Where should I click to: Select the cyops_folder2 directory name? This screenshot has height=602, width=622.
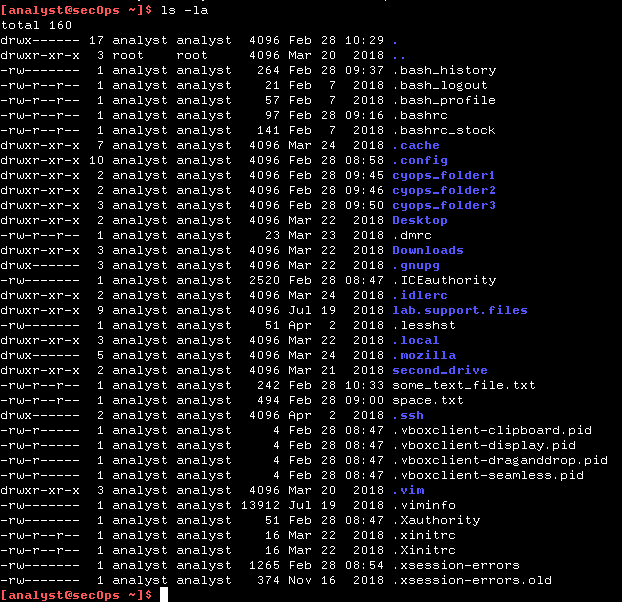click(444, 190)
